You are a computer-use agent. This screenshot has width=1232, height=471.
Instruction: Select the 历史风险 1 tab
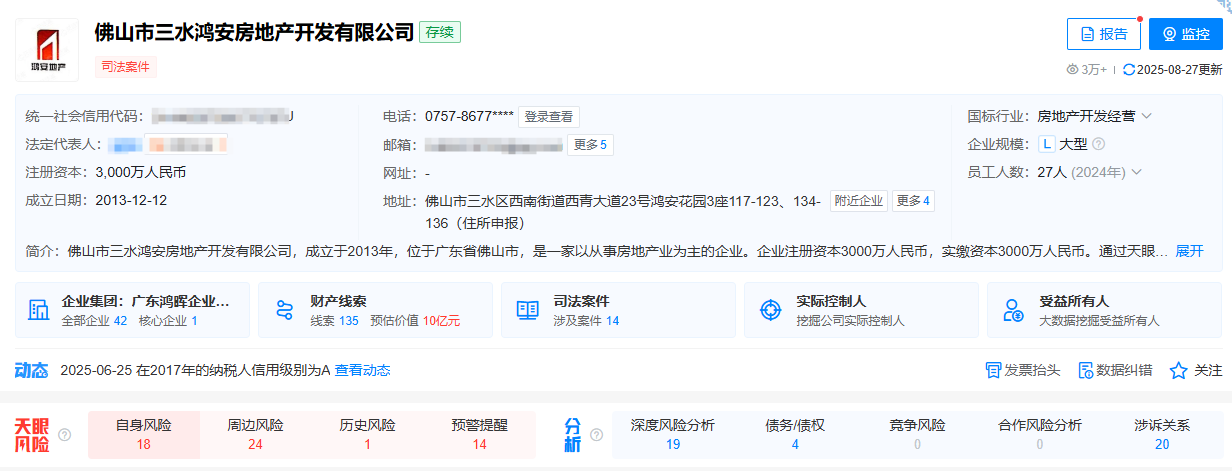coord(367,434)
